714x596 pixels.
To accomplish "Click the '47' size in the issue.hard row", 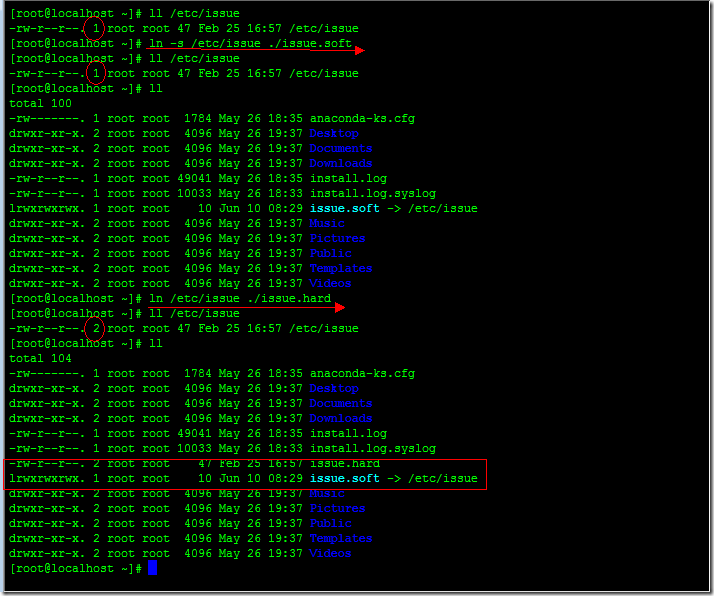I will point(205,464).
